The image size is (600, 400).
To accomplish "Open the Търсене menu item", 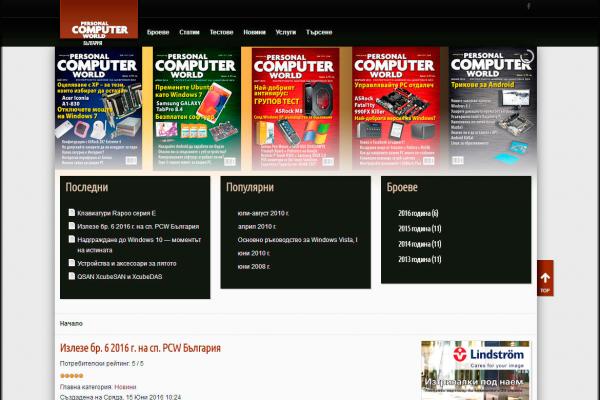I will coord(319,32).
